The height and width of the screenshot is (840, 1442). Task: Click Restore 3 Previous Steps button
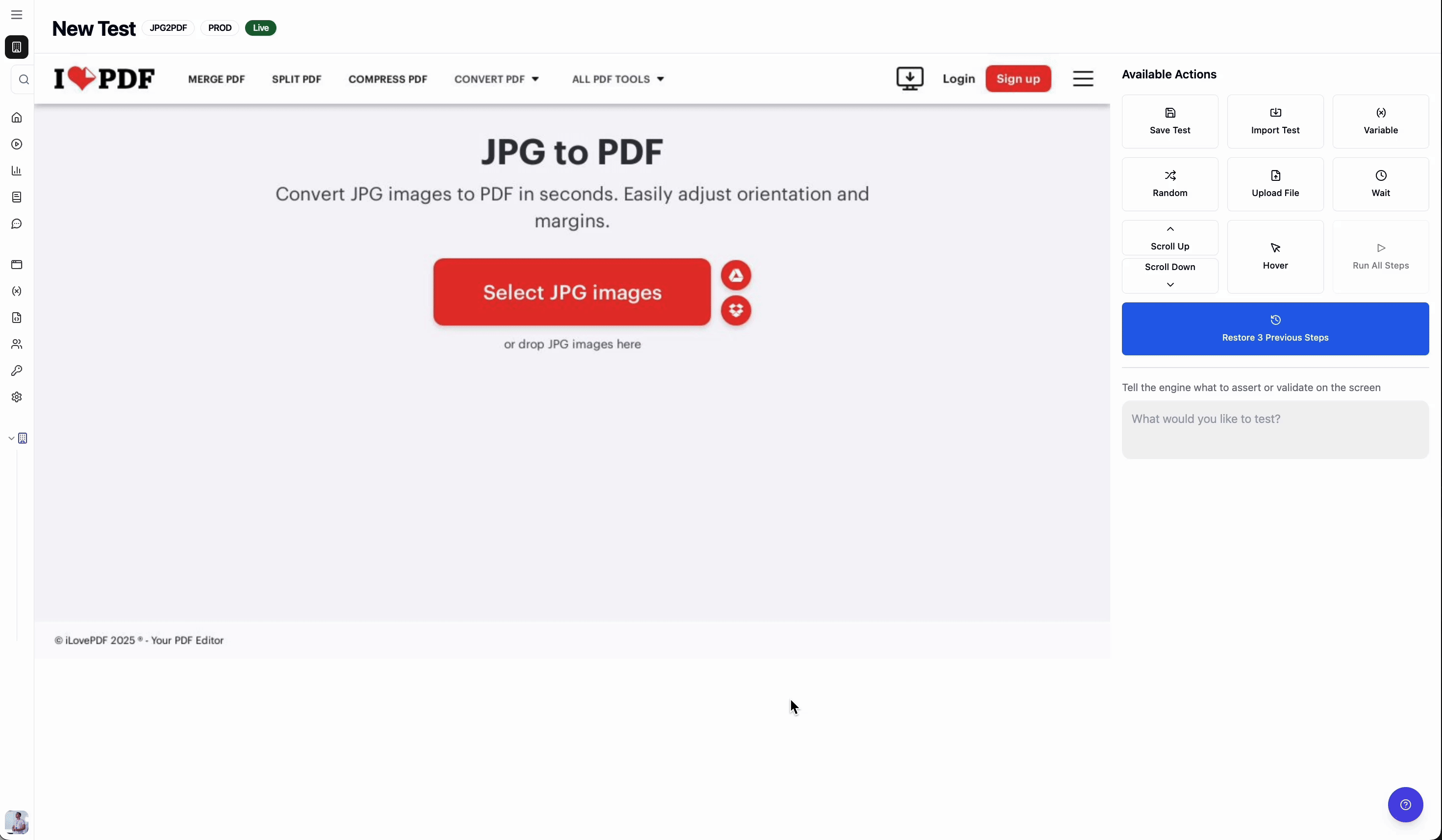point(1275,329)
